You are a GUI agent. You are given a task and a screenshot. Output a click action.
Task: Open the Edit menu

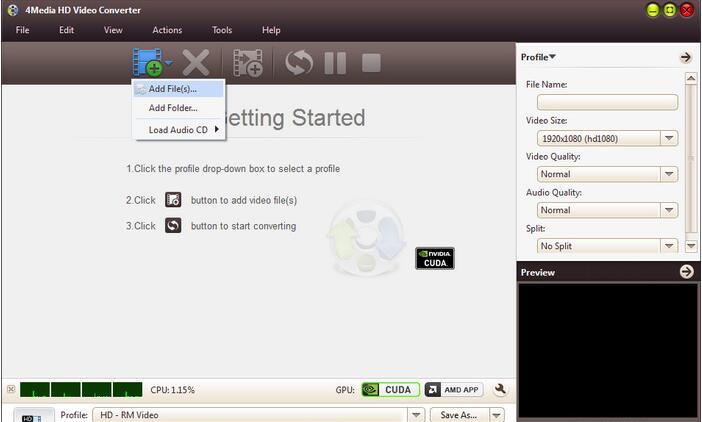coord(66,30)
